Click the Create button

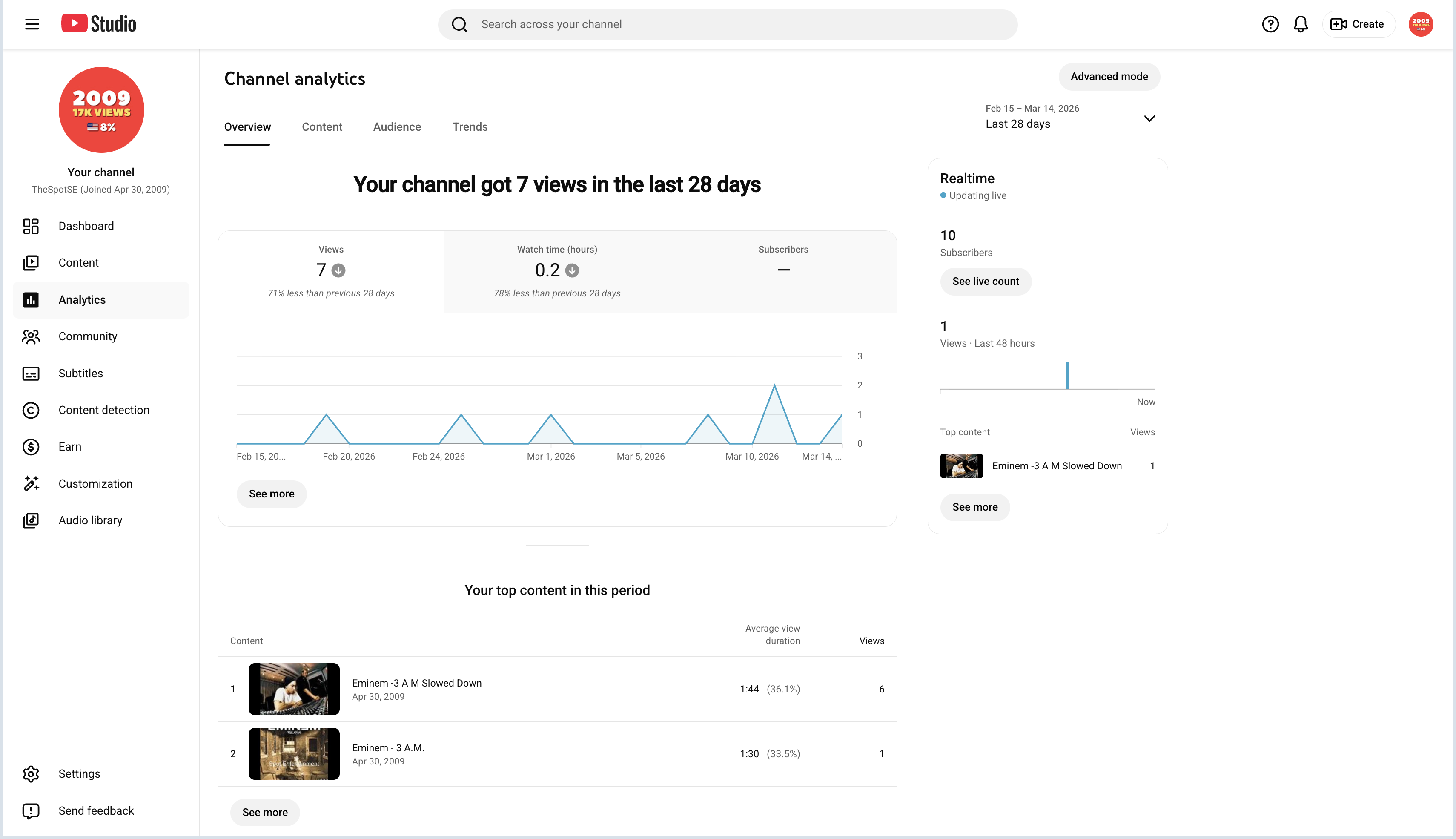point(1358,24)
